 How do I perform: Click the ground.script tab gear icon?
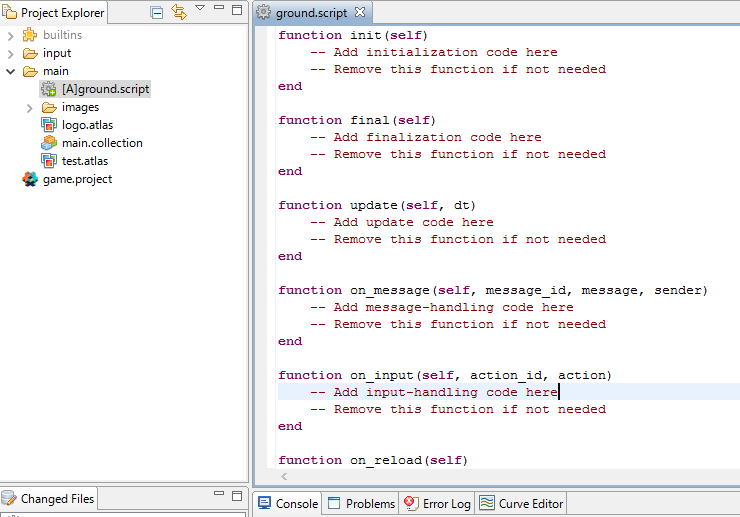coord(264,12)
